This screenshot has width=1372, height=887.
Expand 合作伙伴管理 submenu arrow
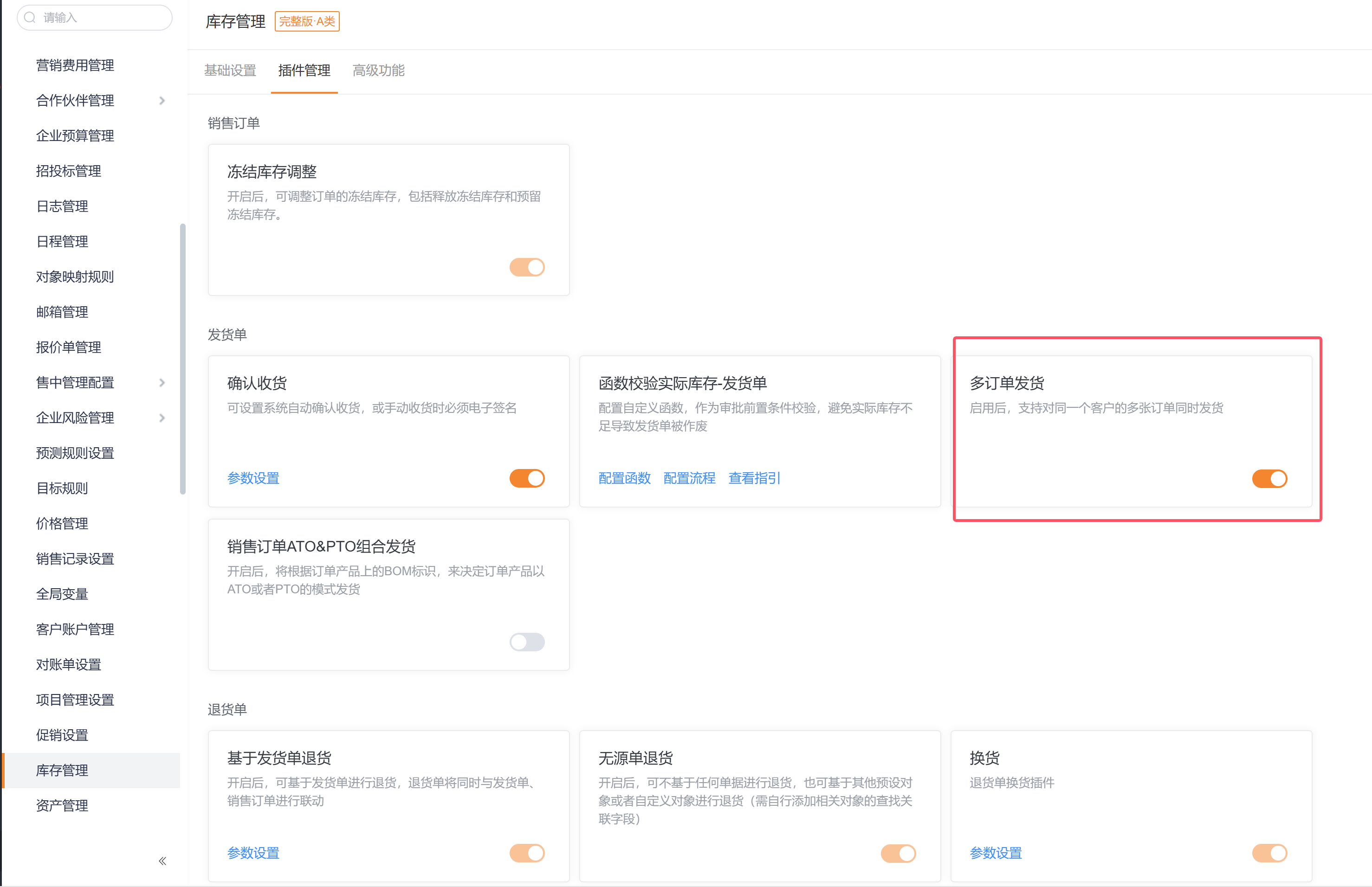tap(162, 101)
